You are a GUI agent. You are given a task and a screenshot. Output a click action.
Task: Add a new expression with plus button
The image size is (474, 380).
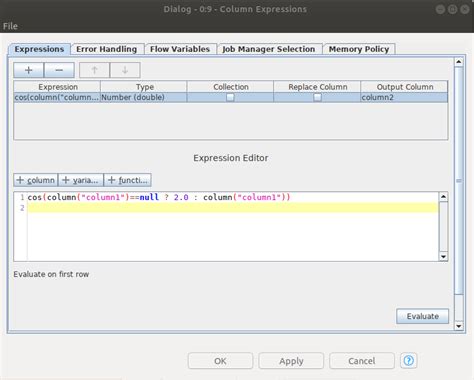tap(29, 70)
